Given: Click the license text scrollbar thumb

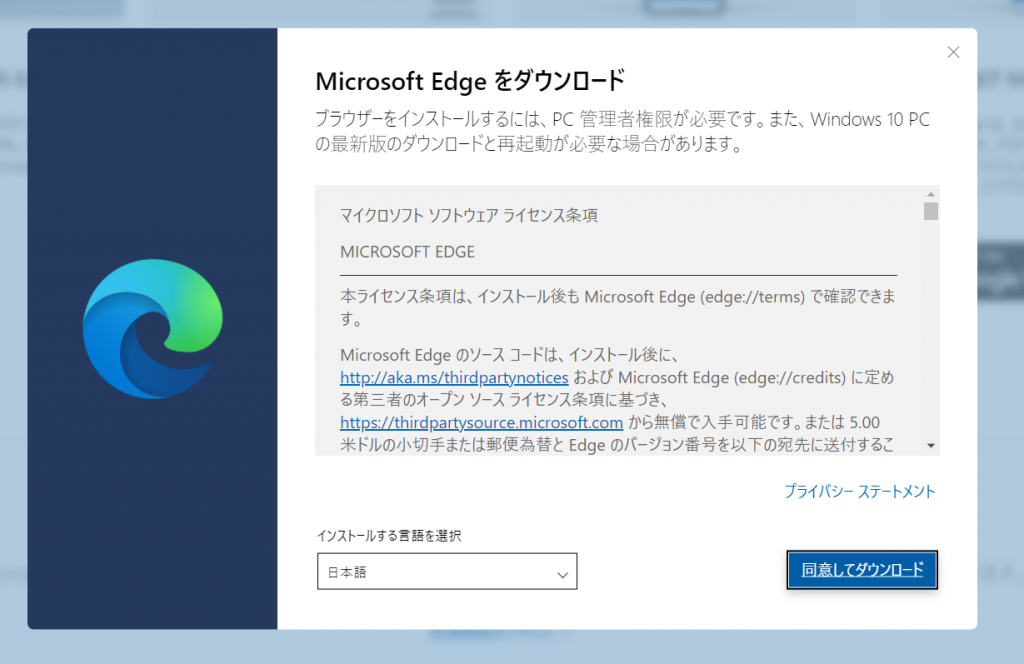Looking at the screenshot, I should 931,211.
